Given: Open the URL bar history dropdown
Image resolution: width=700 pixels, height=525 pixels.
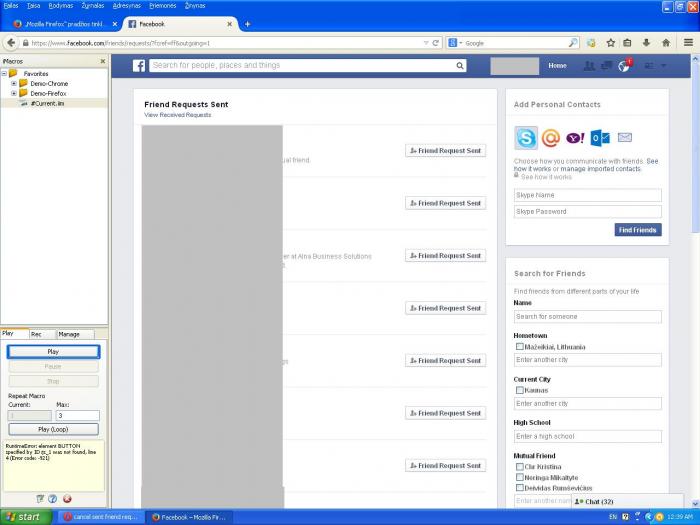Looking at the screenshot, I should pos(426,43).
